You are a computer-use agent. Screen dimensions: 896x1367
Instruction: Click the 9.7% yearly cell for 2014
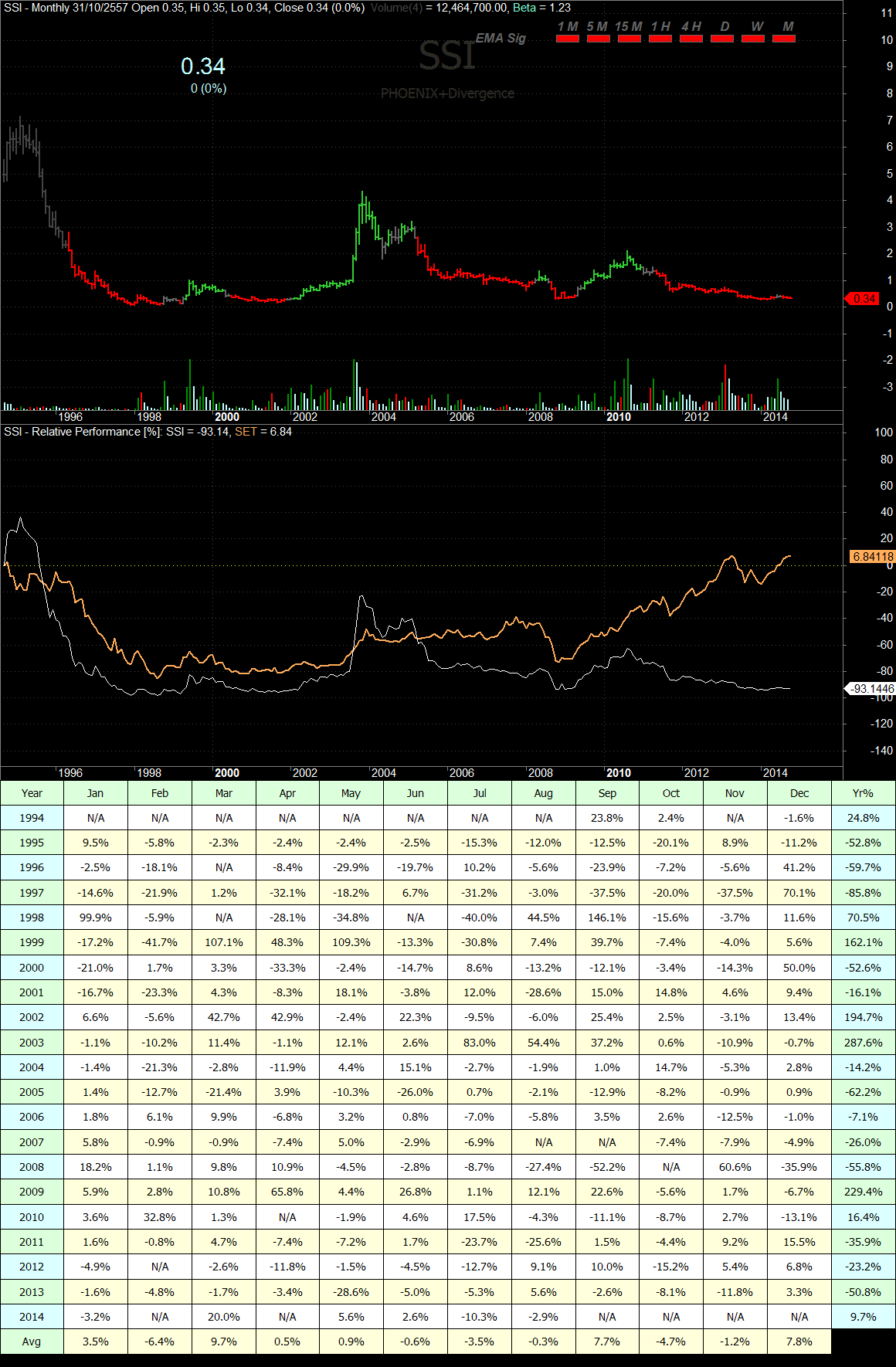pyautogui.click(x=863, y=1317)
